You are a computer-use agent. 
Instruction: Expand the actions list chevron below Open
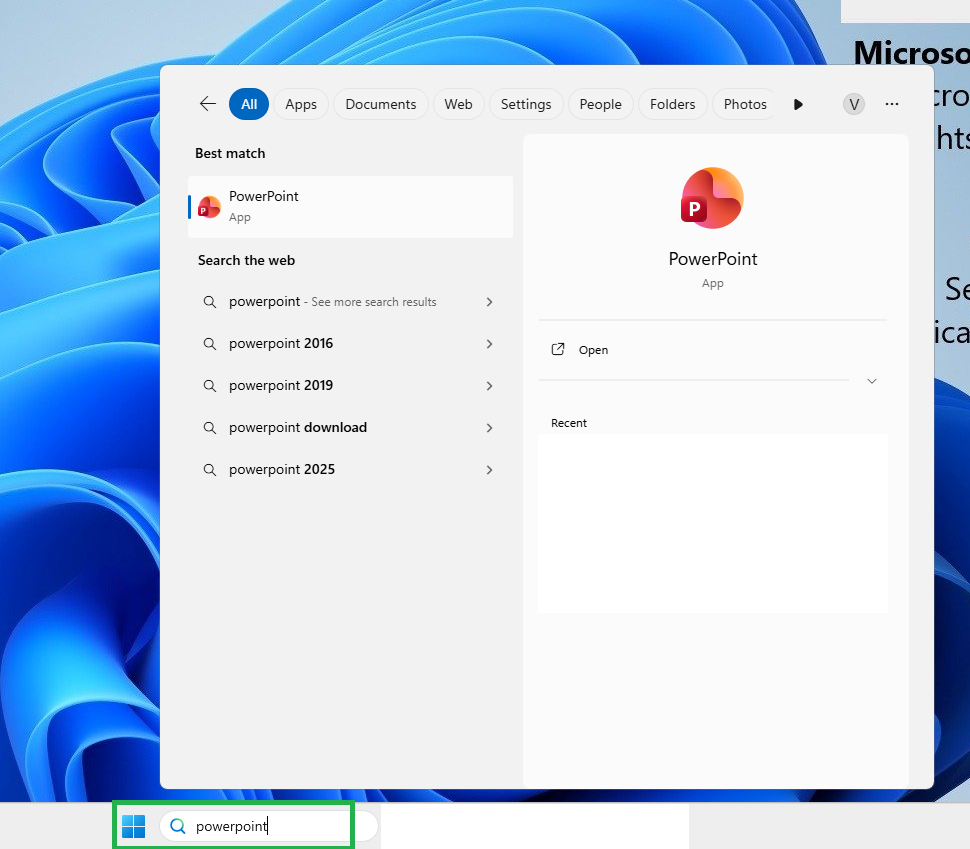tap(872, 381)
